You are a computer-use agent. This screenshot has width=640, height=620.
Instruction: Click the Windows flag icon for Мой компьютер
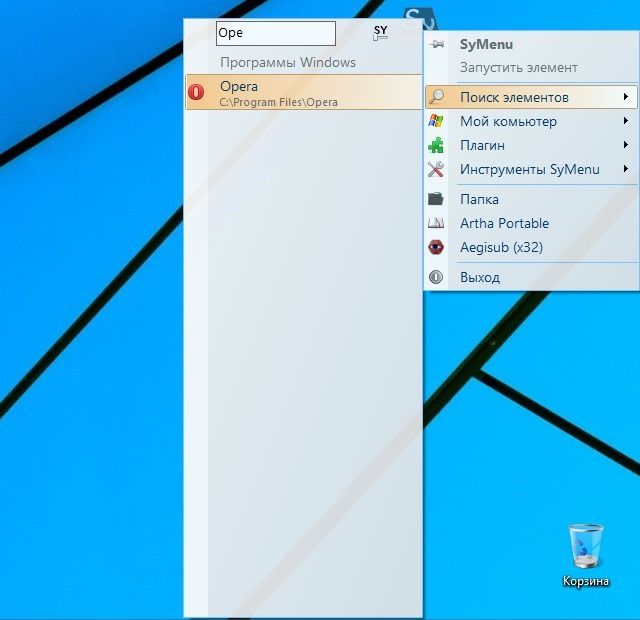point(436,121)
